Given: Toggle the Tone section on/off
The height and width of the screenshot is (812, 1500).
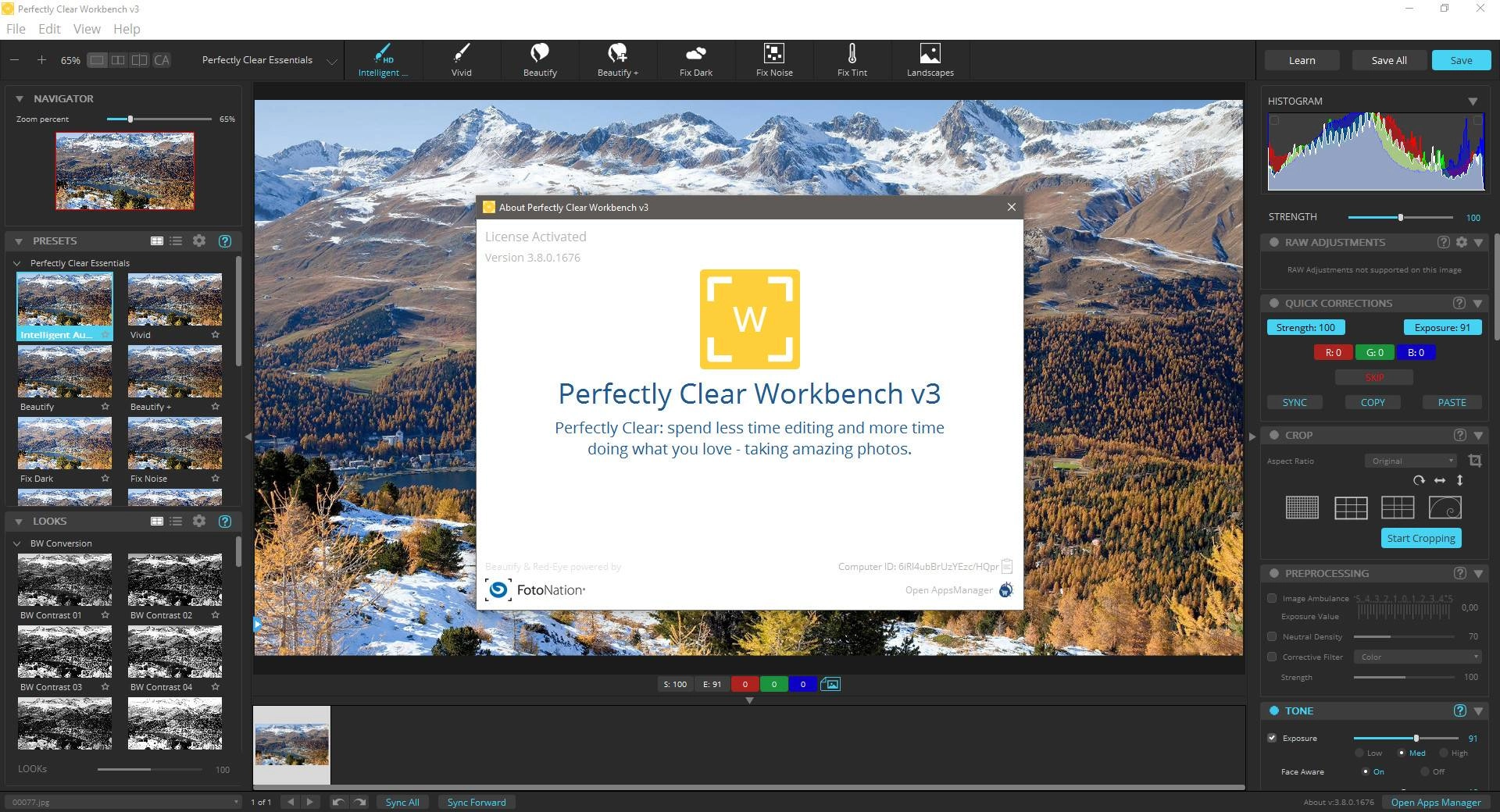Looking at the screenshot, I should click(x=1274, y=710).
